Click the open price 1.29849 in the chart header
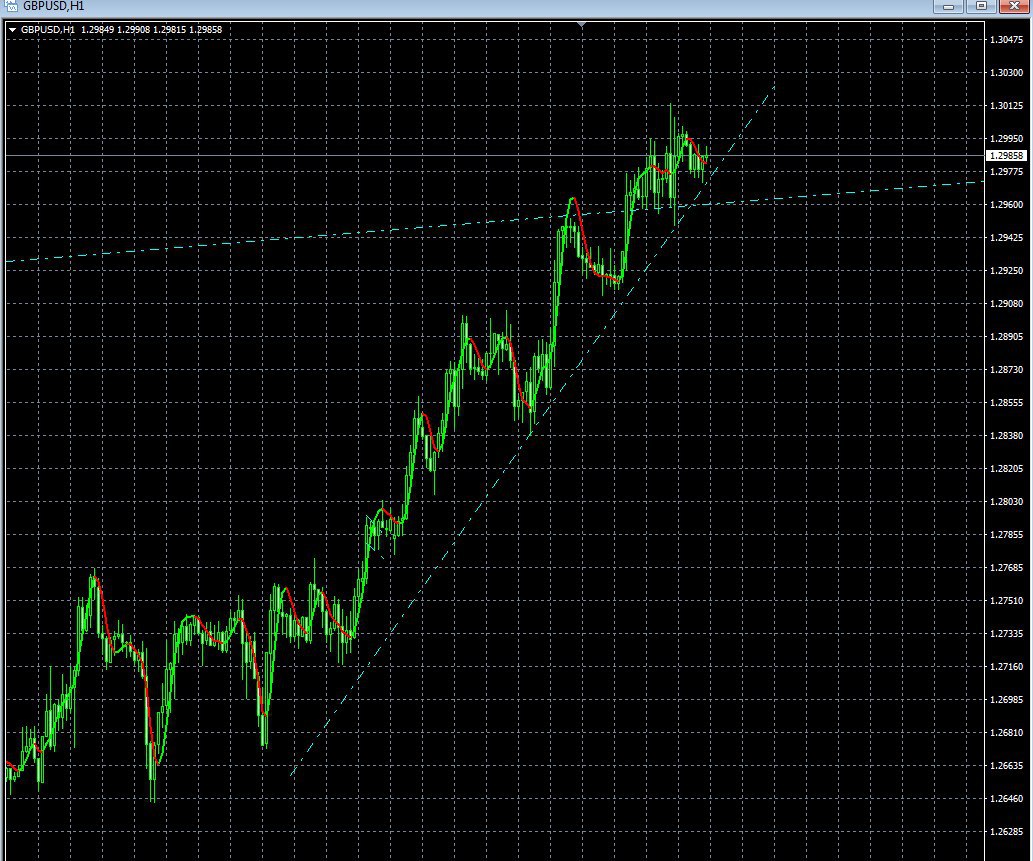The width and height of the screenshot is (1033, 861). [x=98, y=30]
